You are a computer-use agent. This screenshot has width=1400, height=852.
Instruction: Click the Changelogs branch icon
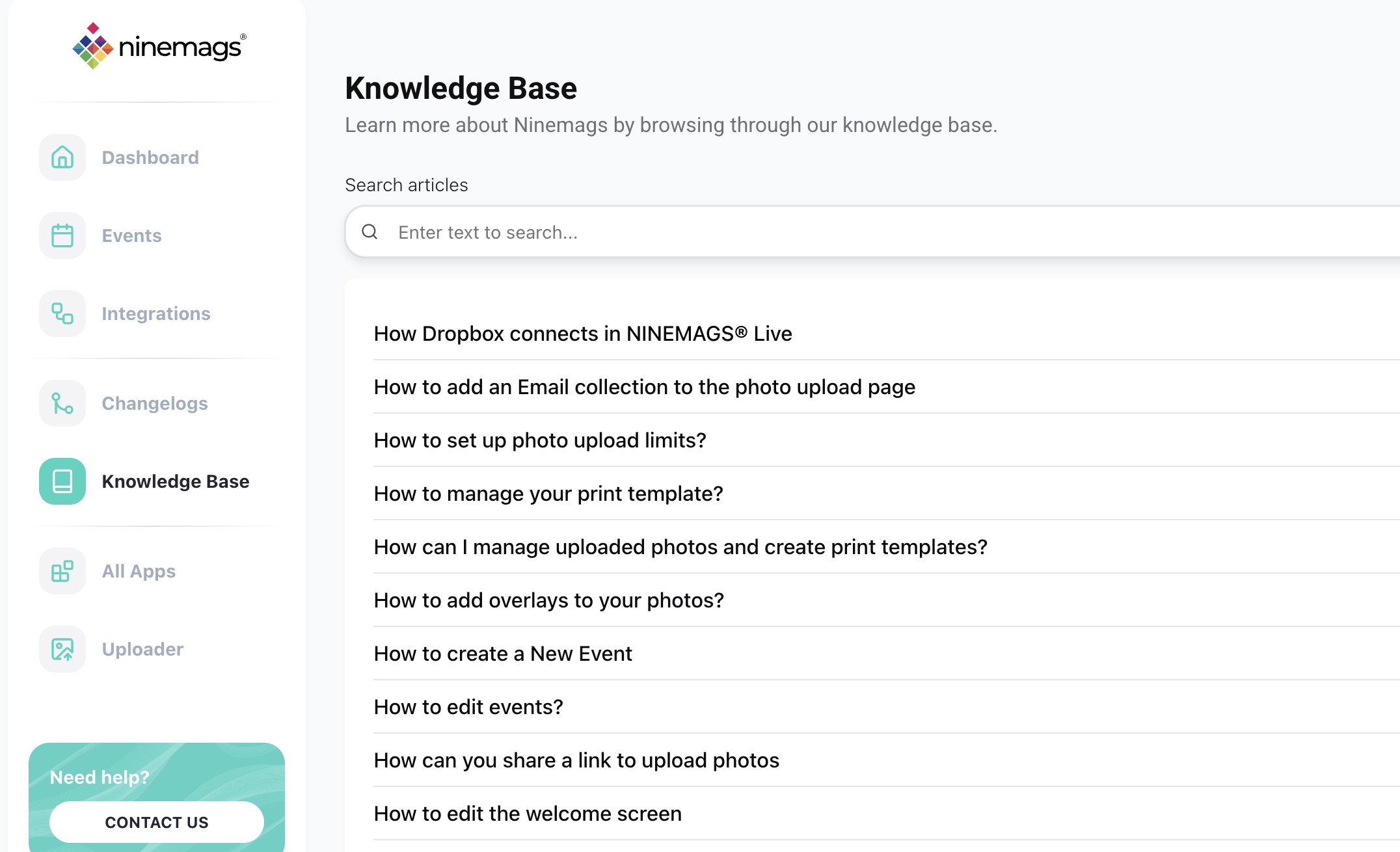coord(62,403)
